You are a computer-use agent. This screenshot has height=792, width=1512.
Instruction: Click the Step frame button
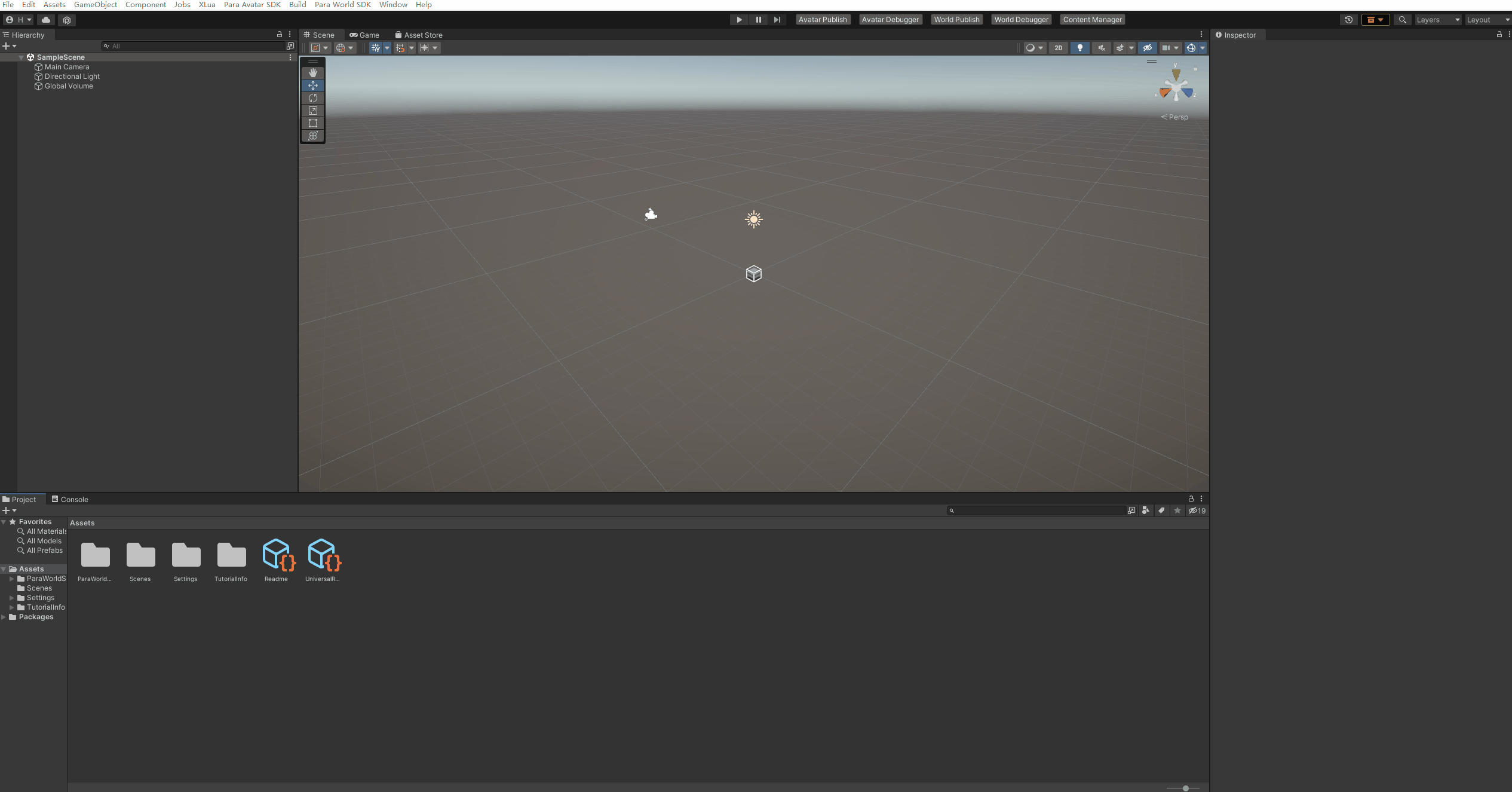click(x=777, y=20)
